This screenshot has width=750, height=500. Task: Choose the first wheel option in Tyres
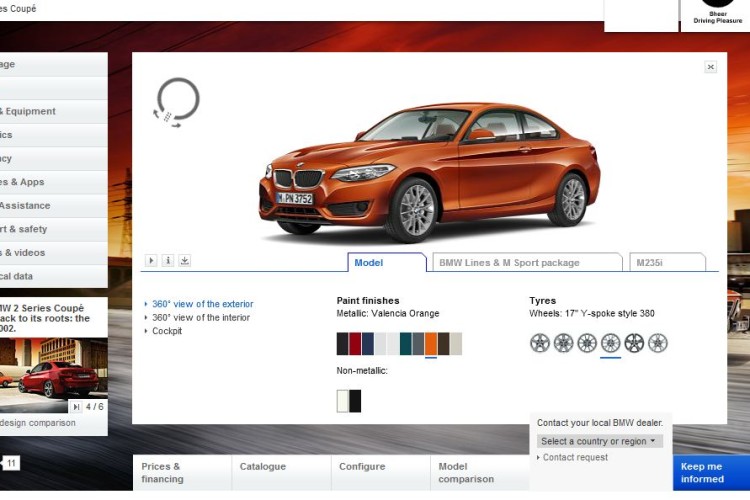coord(540,343)
